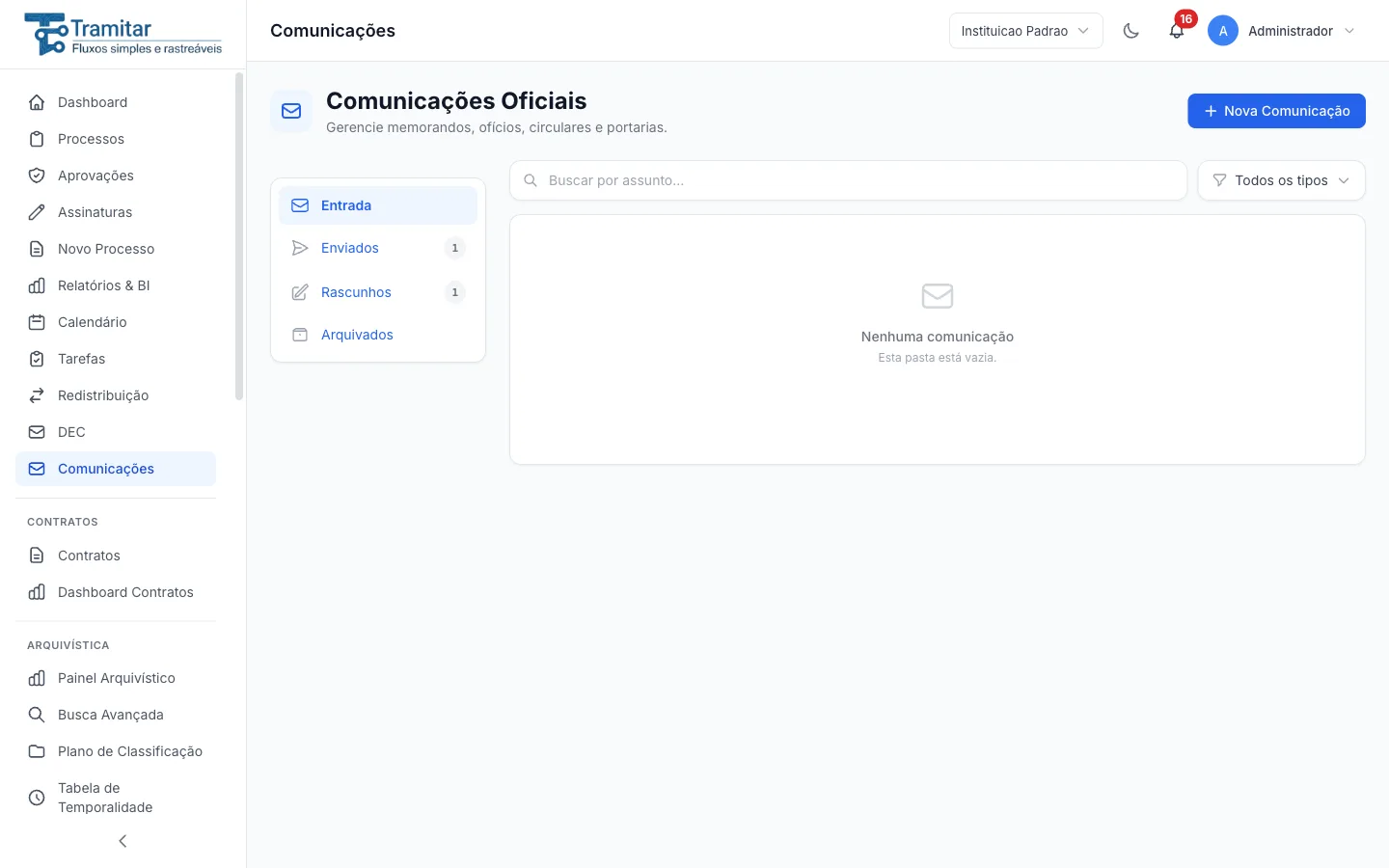Click the sidebar vertical scrollbar
1389x868 pixels.
tap(239, 236)
